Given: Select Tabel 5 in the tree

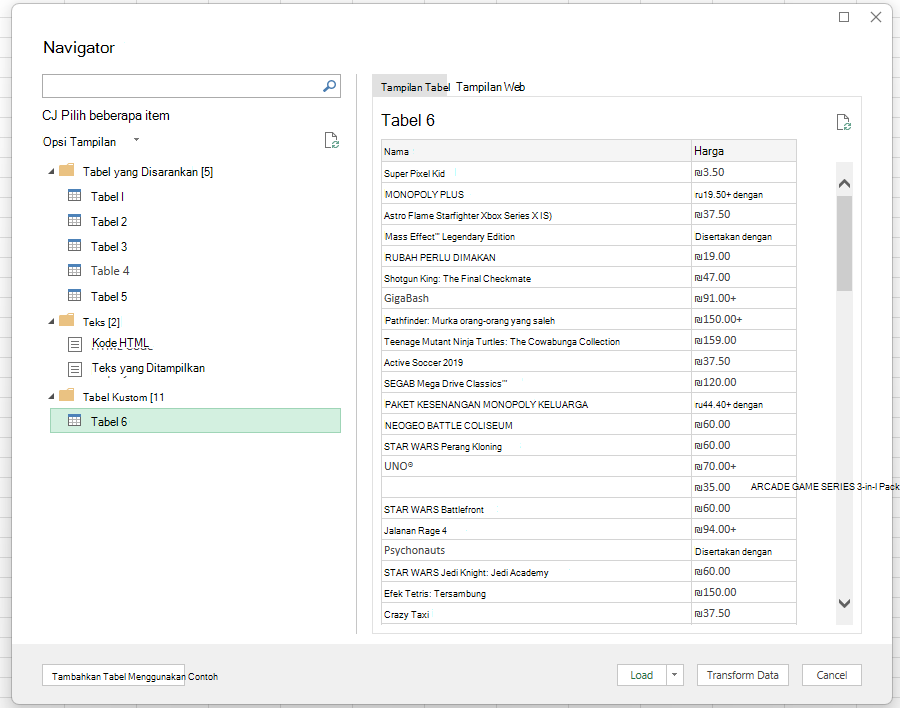Looking at the screenshot, I should pos(108,297).
